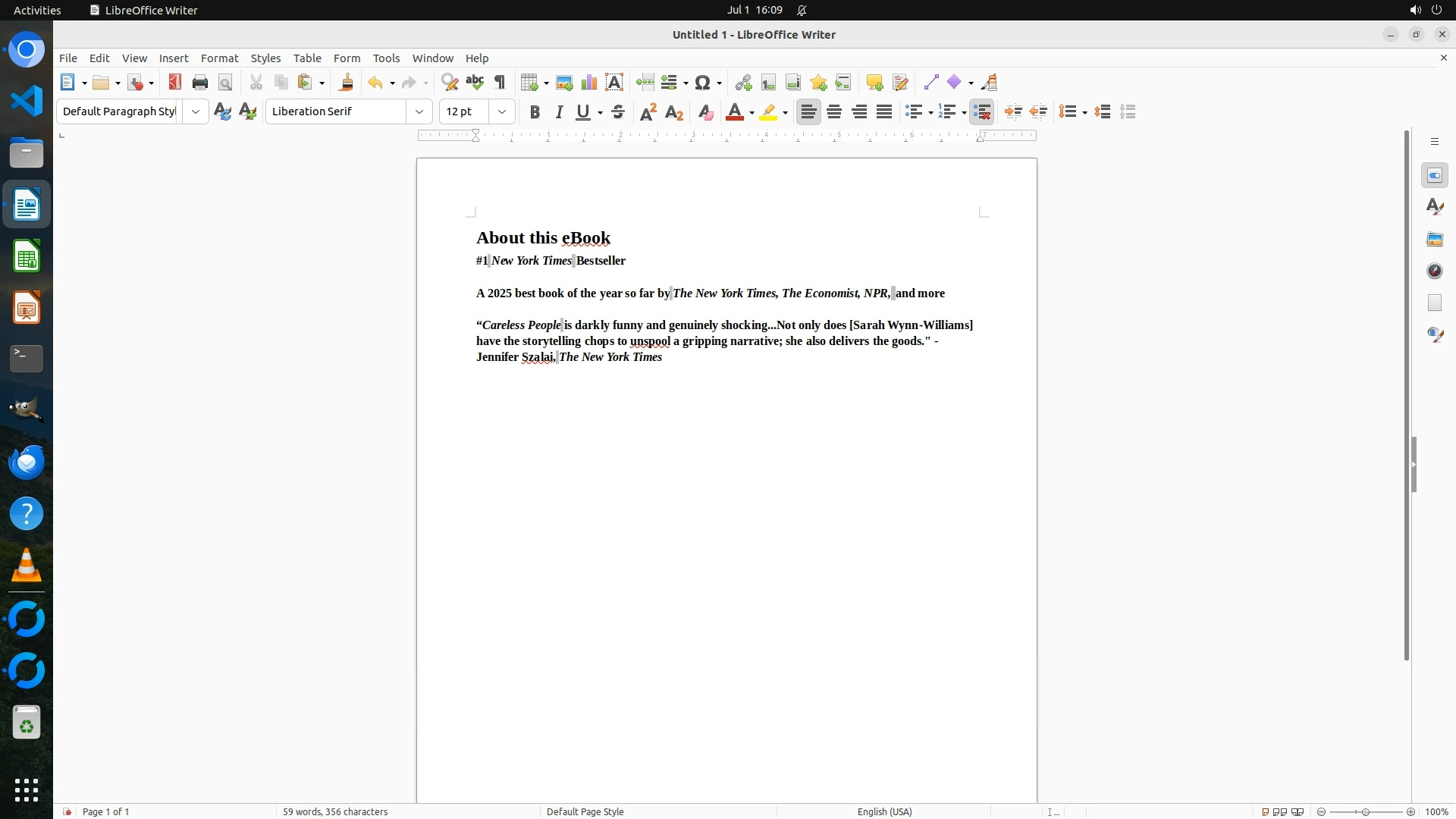Toggle formatting marks display
This screenshot has width=1456, height=819.
[x=500, y=83]
